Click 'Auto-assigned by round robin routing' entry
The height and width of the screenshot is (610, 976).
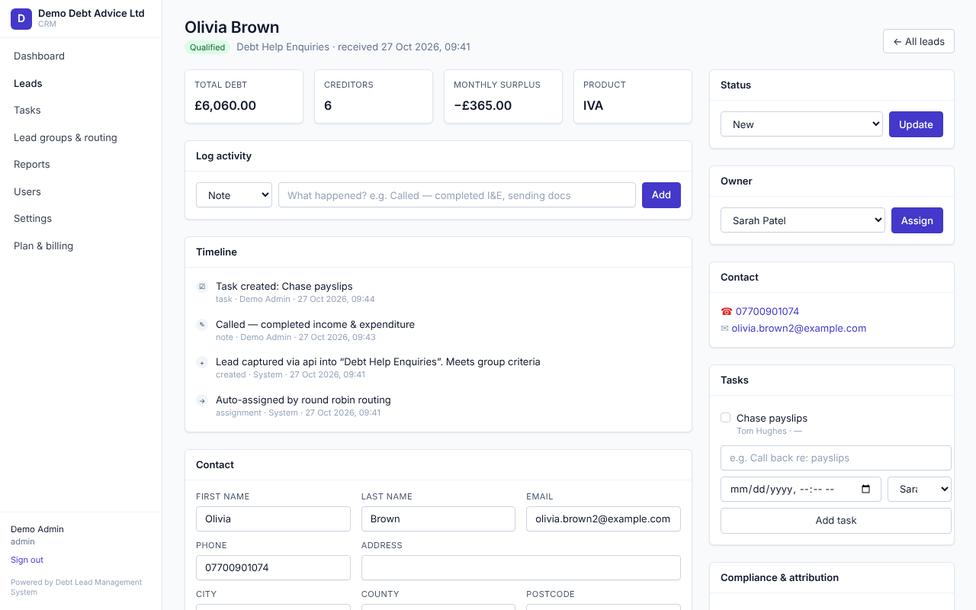tap(303, 400)
